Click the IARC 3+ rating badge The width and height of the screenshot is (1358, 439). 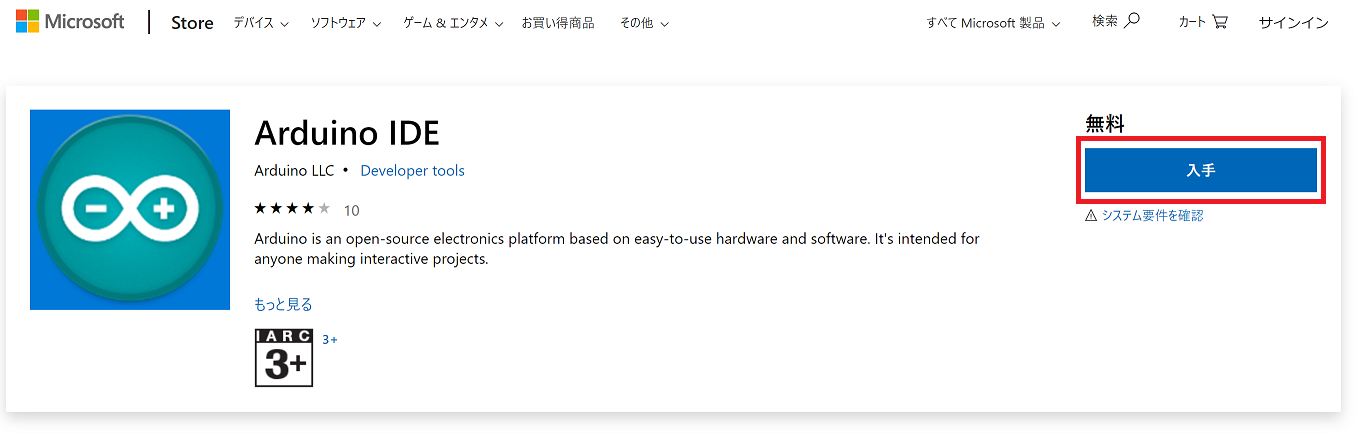284,357
